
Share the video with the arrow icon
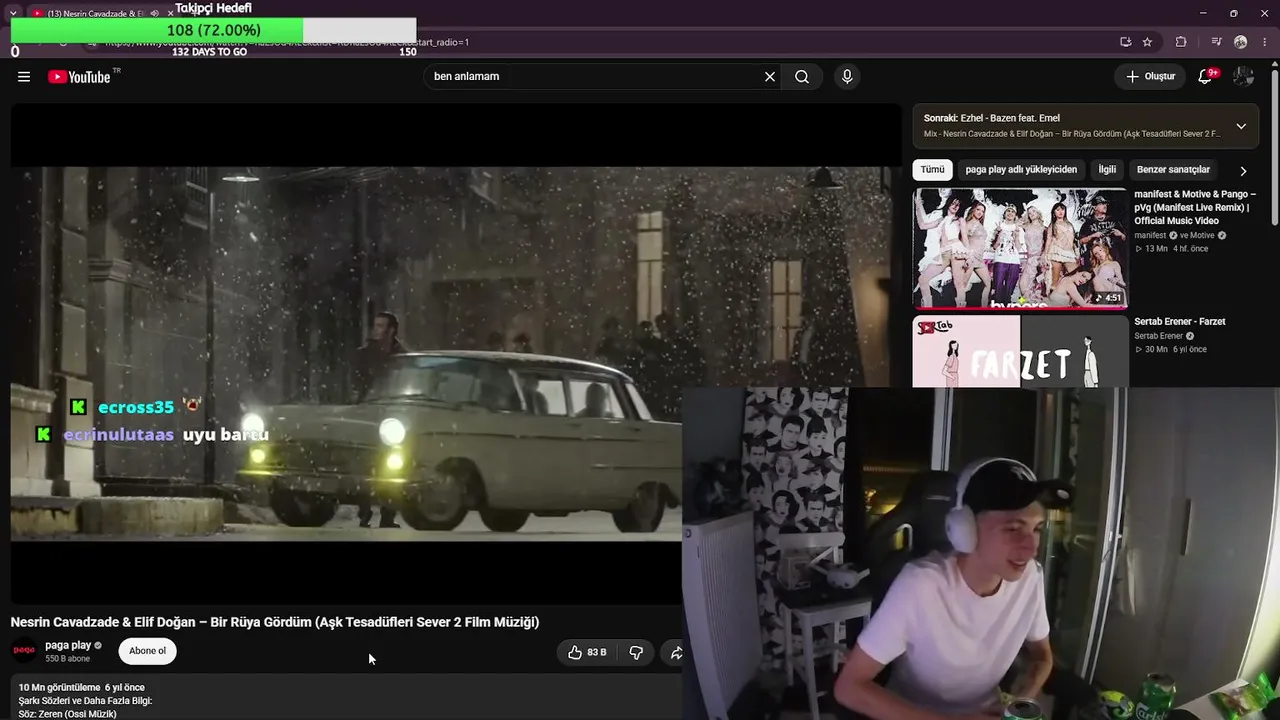[x=675, y=652]
